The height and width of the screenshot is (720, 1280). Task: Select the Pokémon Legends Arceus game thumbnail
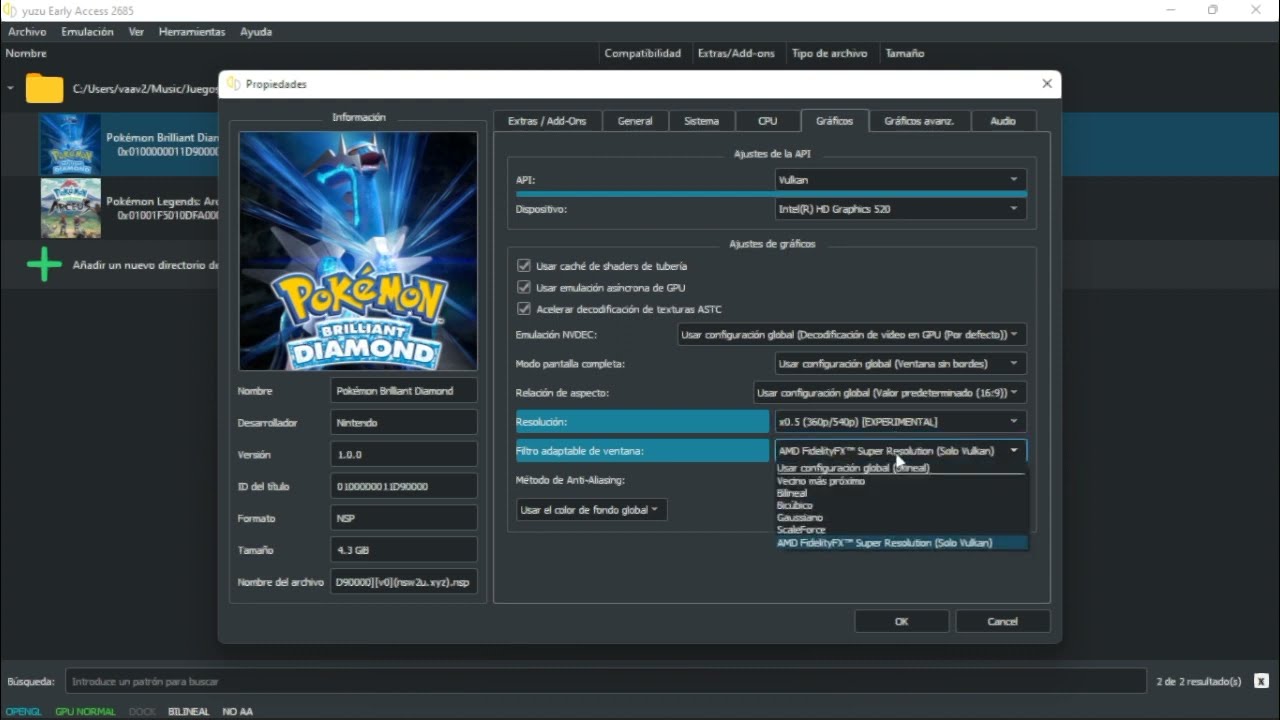pos(70,208)
